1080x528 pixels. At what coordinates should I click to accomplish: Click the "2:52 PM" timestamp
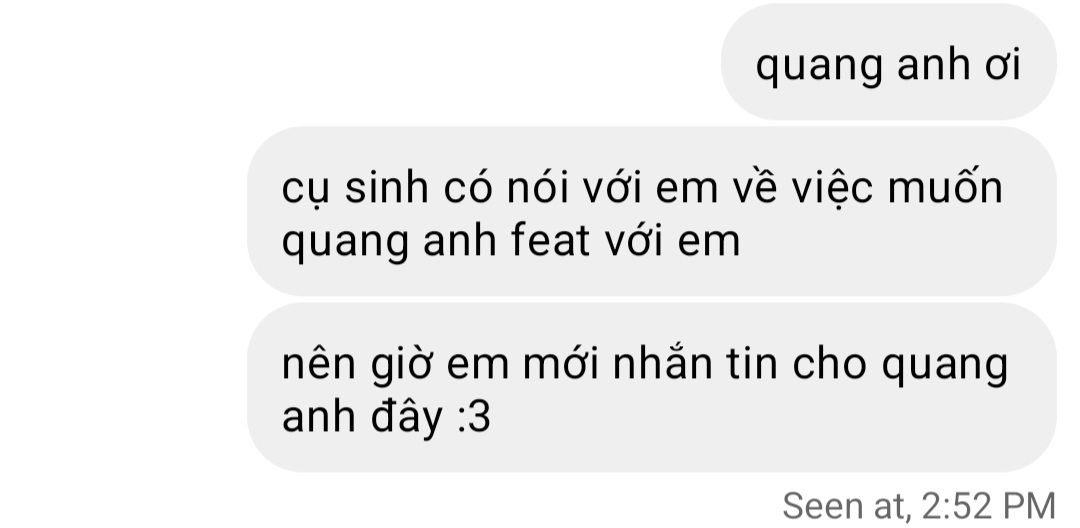[988, 506]
